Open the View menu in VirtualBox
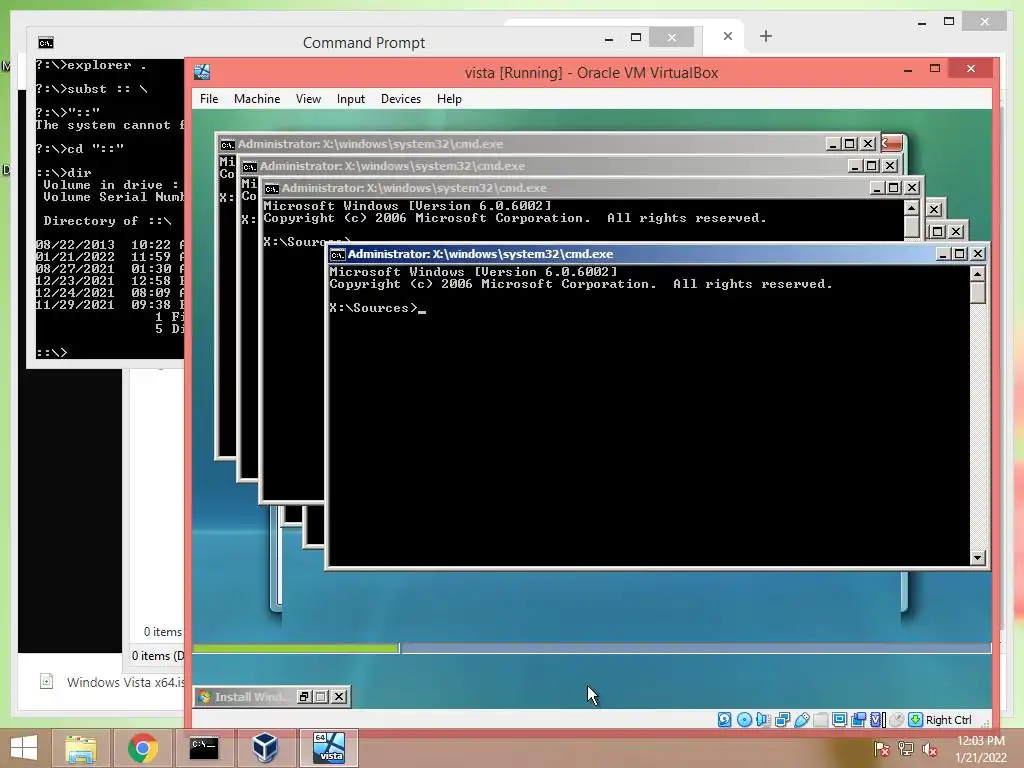The height and width of the screenshot is (768, 1024). pyautogui.click(x=308, y=99)
